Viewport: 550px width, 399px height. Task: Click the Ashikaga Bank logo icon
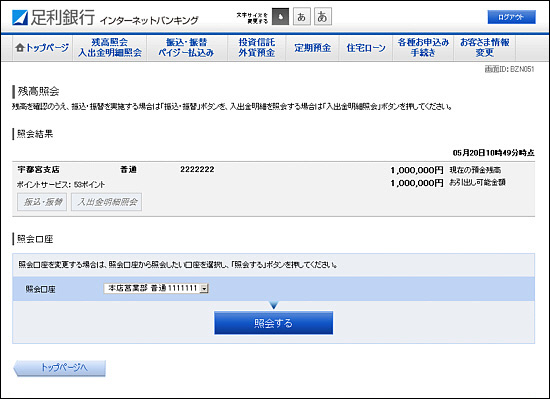20,18
